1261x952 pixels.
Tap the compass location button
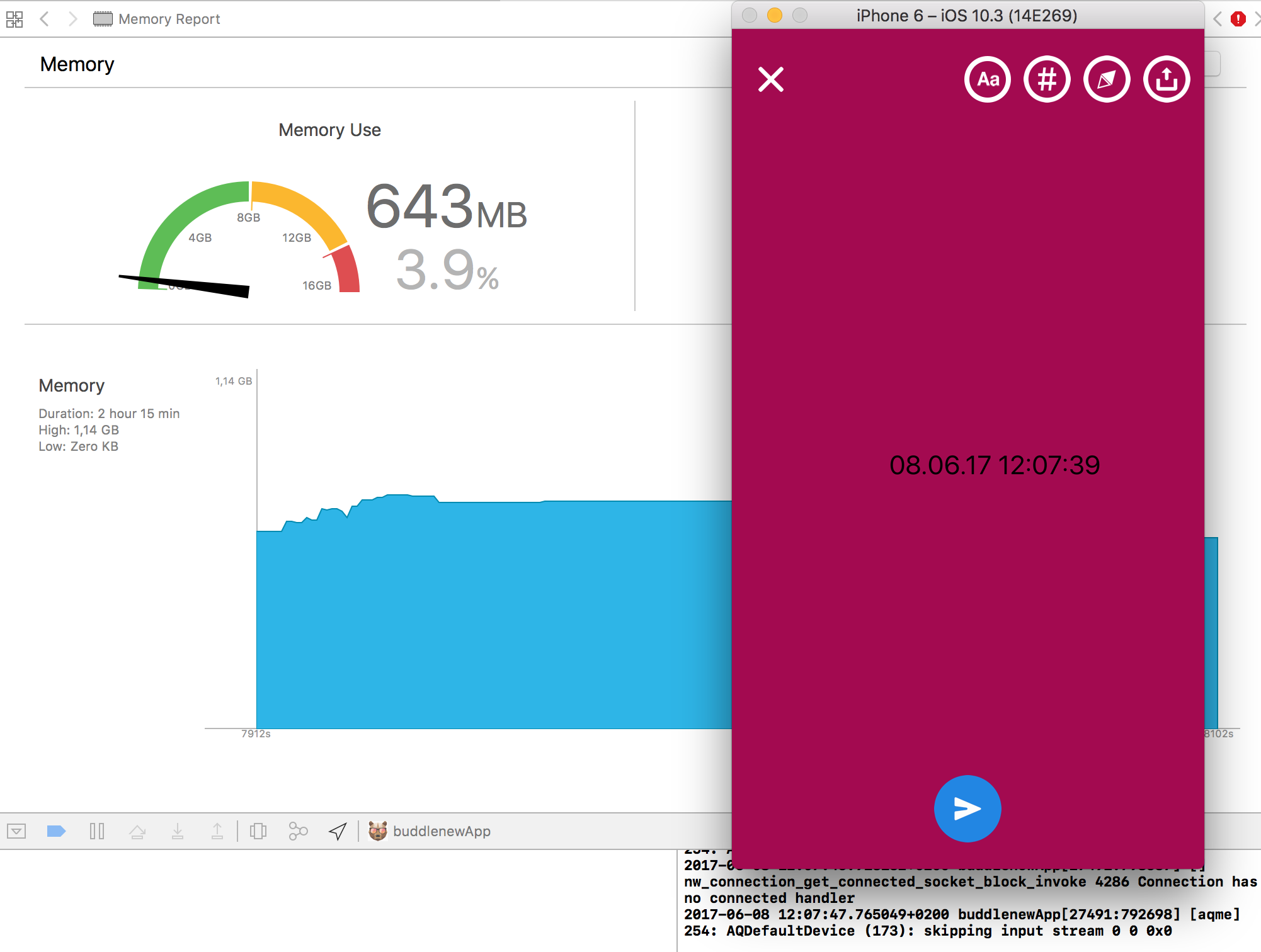click(x=1106, y=79)
